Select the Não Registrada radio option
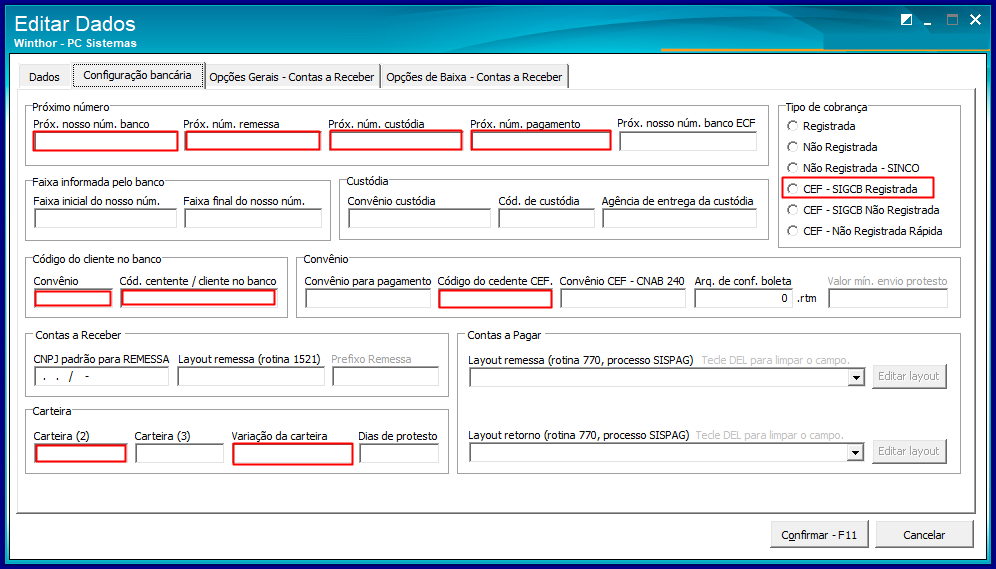The image size is (996, 569). (832, 147)
